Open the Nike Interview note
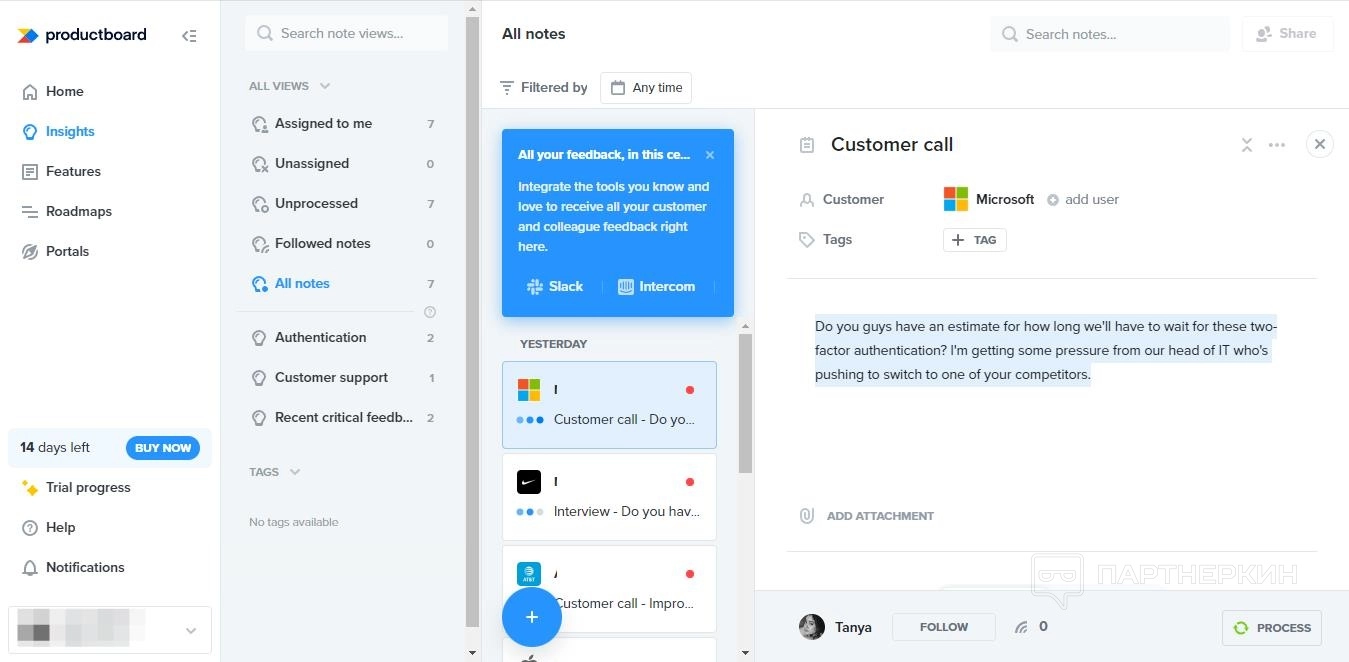1349x662 pixels. pos(609,497)
